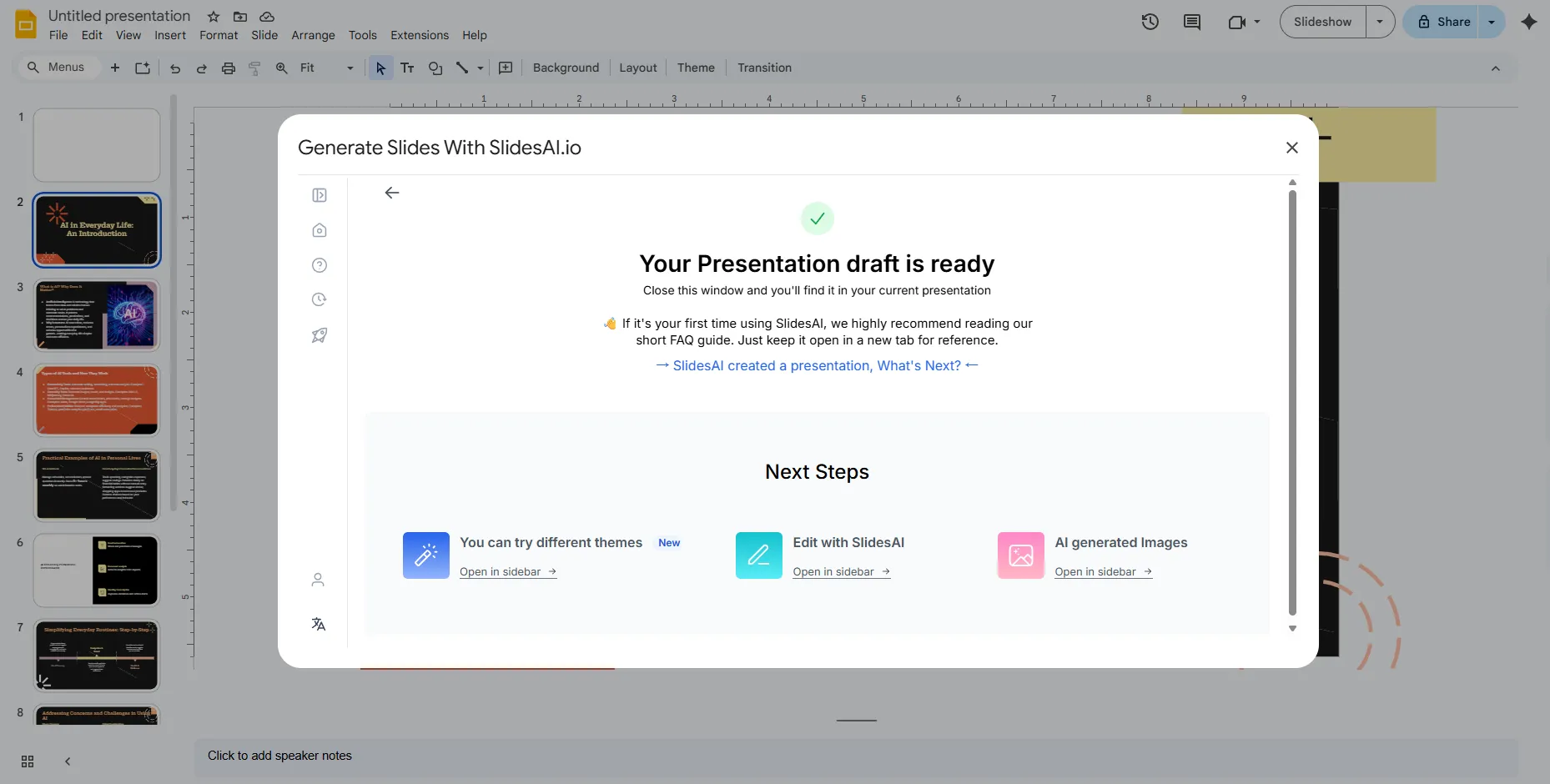Open the Extensions menu

coord(419,35)
